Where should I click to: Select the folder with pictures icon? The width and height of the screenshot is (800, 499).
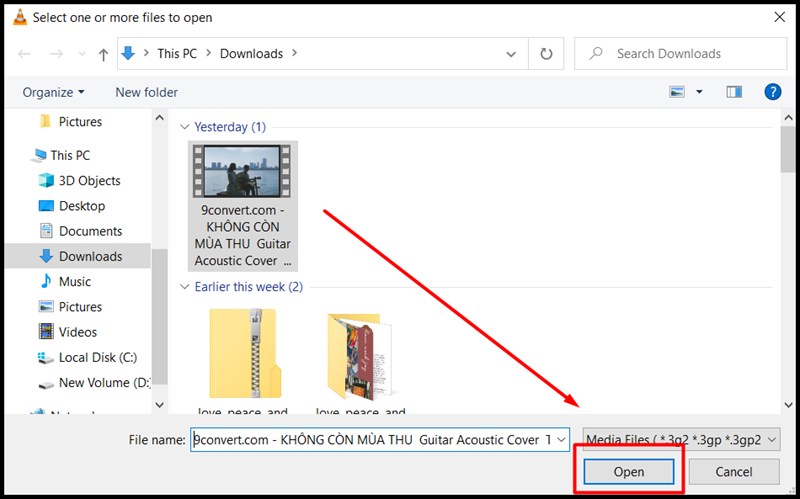[x=360, y=356]
